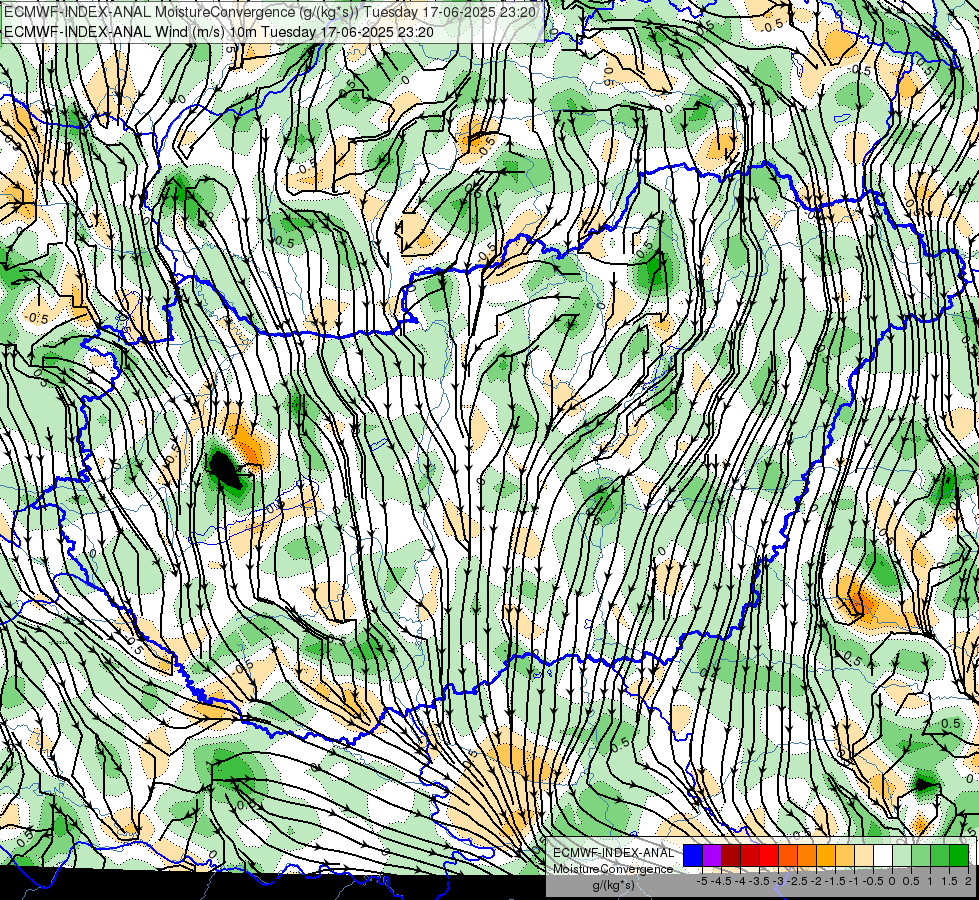Viewport: 979px width, 900px height.
Task: Click the '-1' legend tick label
Action: (854, 881)
